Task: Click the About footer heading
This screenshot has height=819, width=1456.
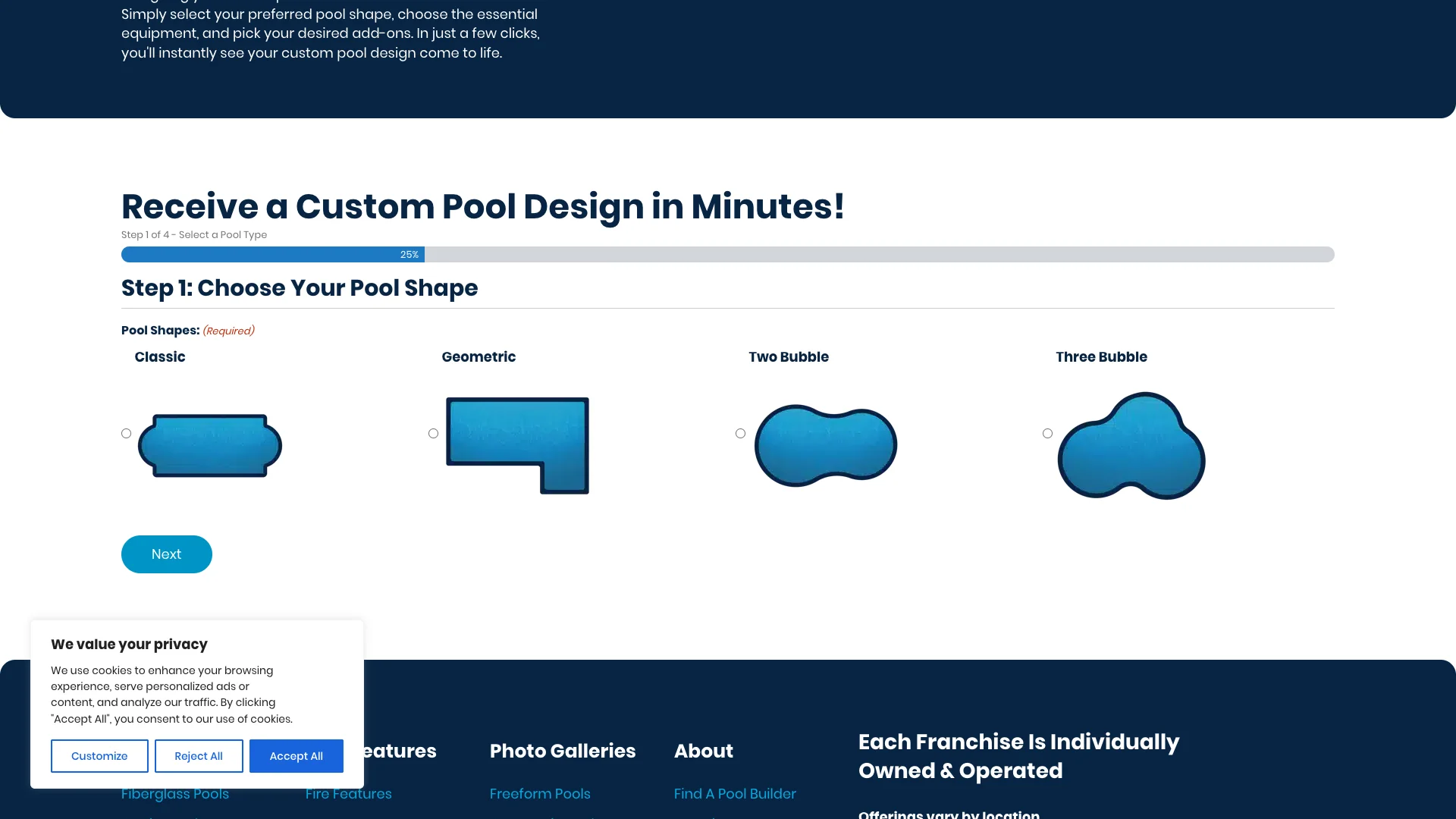Action: point(703,751)
